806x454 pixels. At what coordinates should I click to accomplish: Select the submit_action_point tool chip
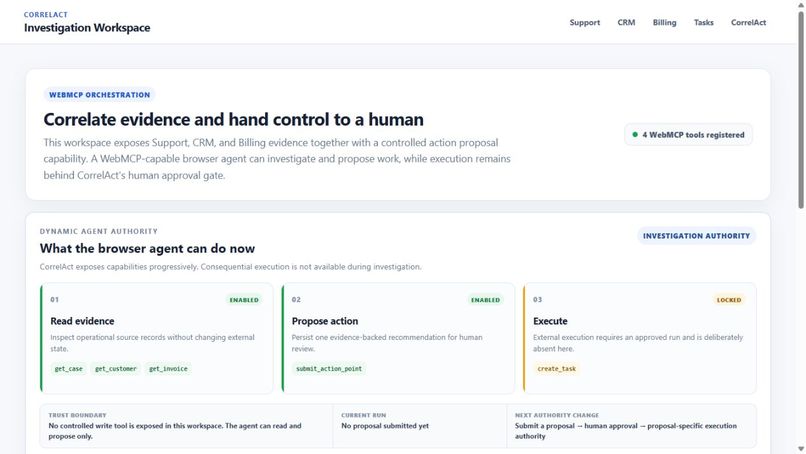coord(329,369)
